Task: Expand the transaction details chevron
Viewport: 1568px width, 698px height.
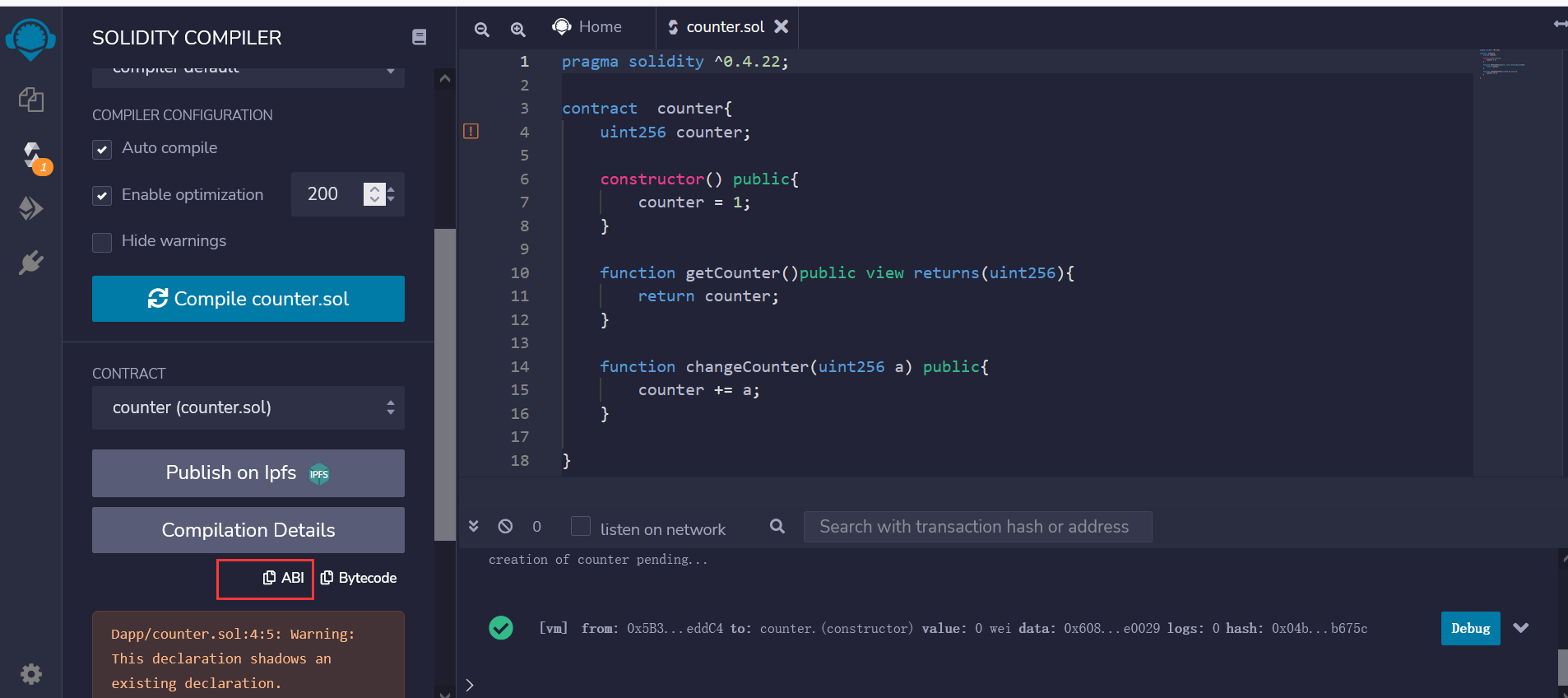Action: pyautogui.click(x=1521, y=628)
